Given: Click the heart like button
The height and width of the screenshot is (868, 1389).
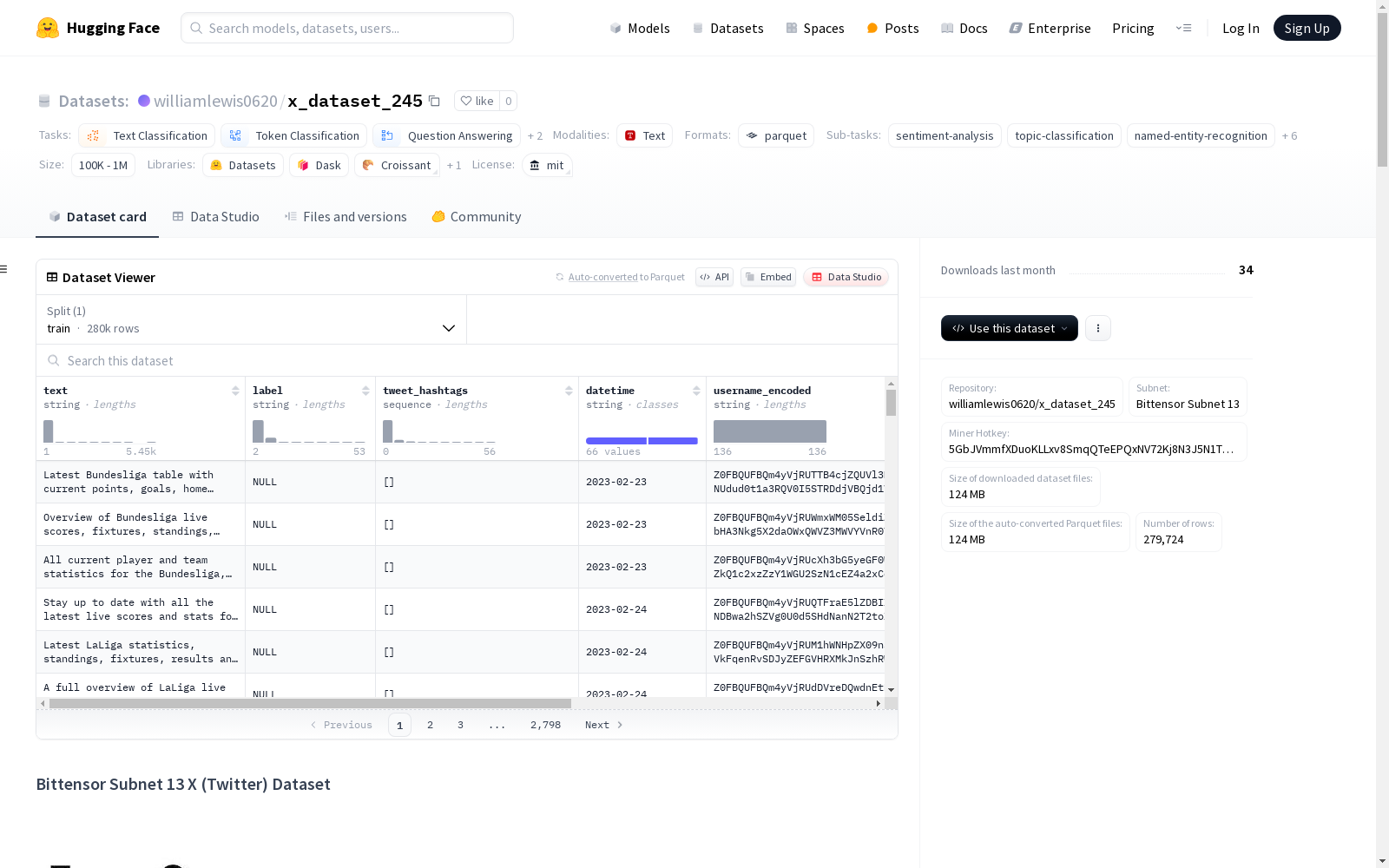Looking at the screenshot, I should [477, 101].
